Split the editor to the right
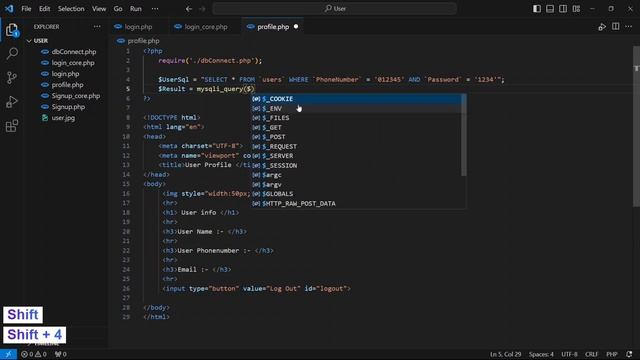This screenshot has width=640, height=360. (616, 27)
